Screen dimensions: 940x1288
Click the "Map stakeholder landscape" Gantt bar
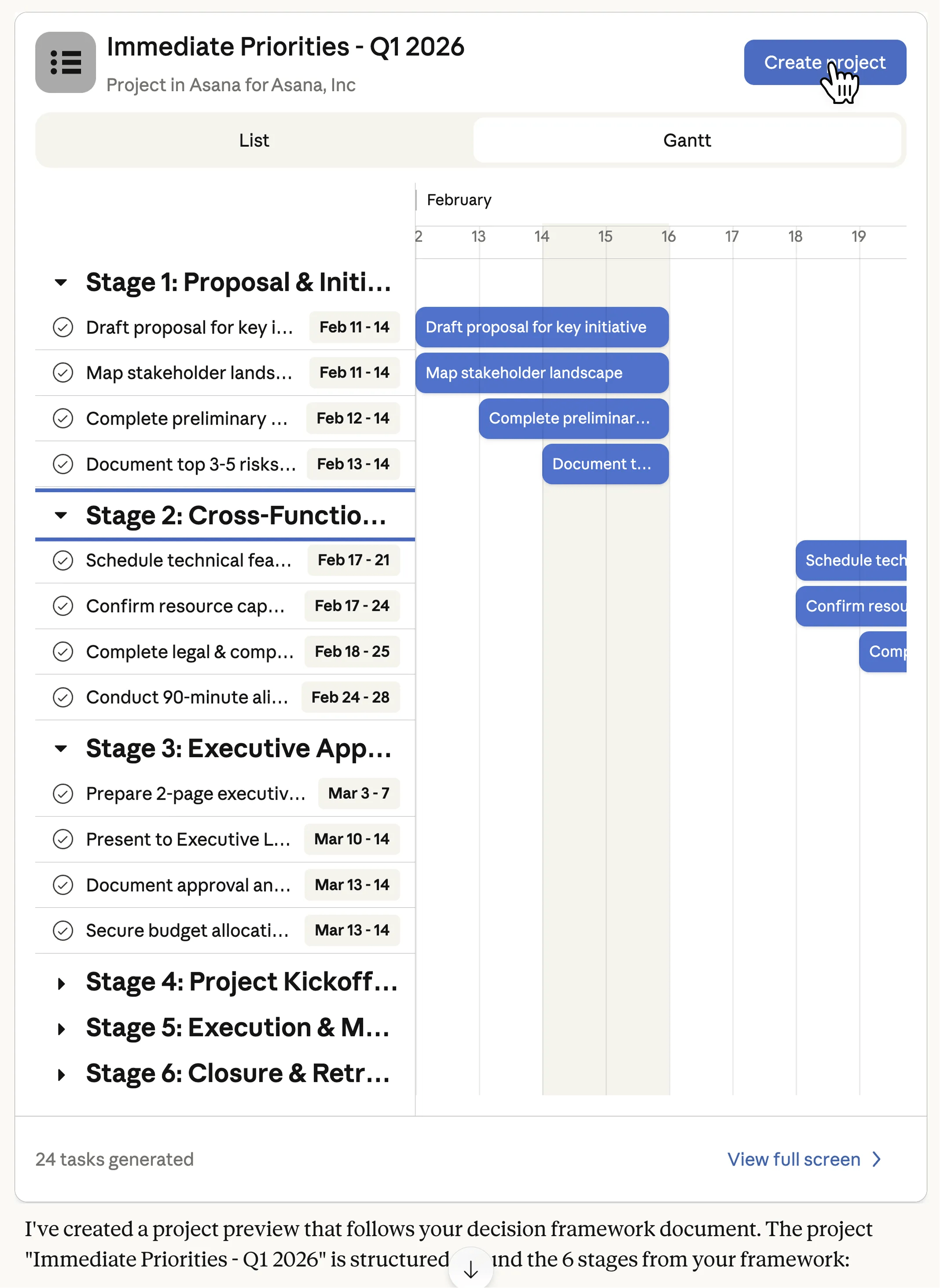[x=541, y=373]
